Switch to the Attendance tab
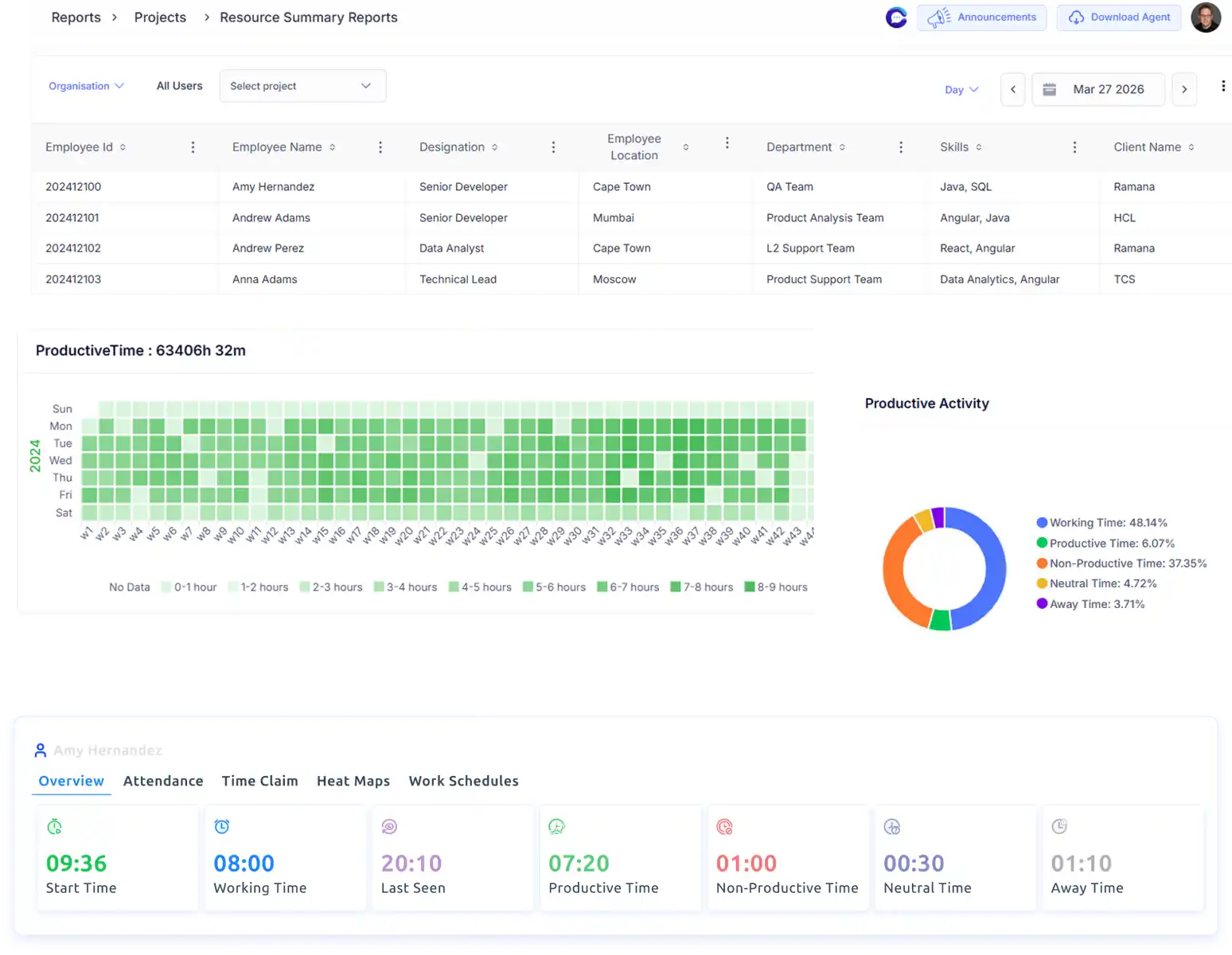The image size is (1232, 955). click(x=163, y=781)
